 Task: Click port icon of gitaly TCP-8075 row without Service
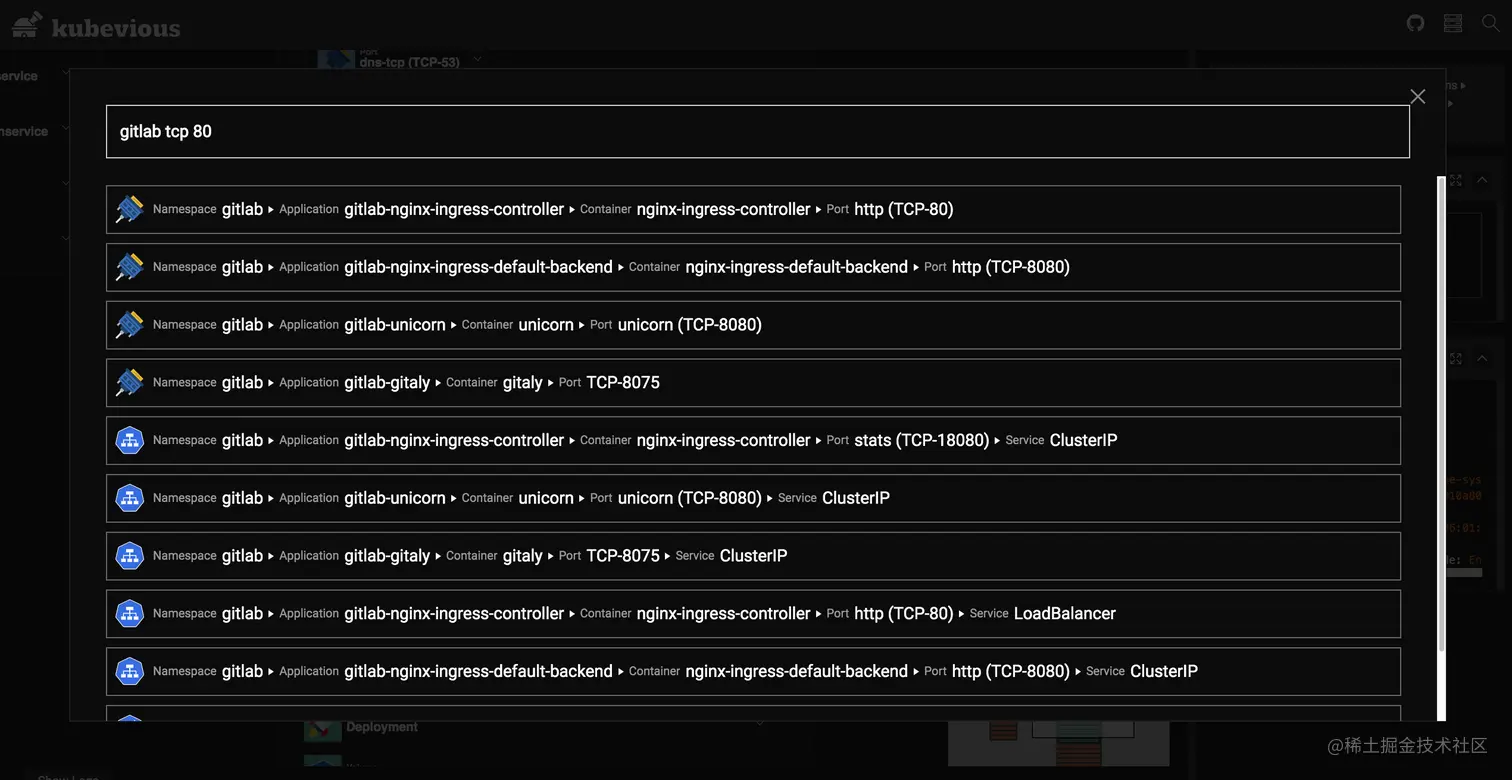tap(130, 383)
